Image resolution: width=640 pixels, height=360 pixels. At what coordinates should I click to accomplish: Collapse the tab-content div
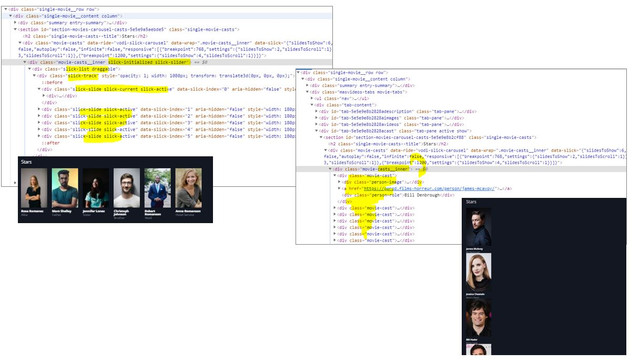pyautogui.click(x=313, y=105)
